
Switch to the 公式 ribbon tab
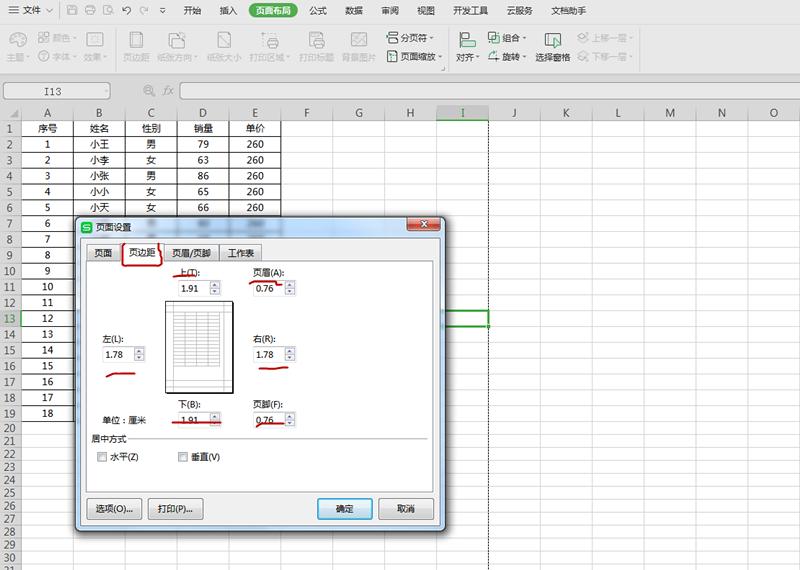click(318, 10)
